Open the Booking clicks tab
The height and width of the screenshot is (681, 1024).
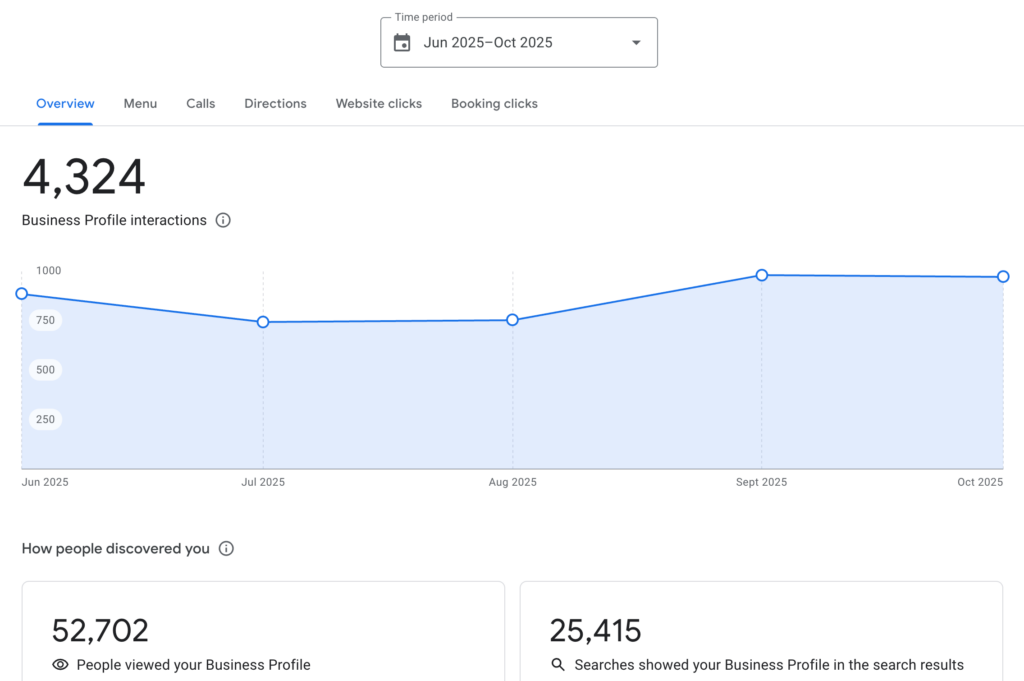tap(494, 103)
